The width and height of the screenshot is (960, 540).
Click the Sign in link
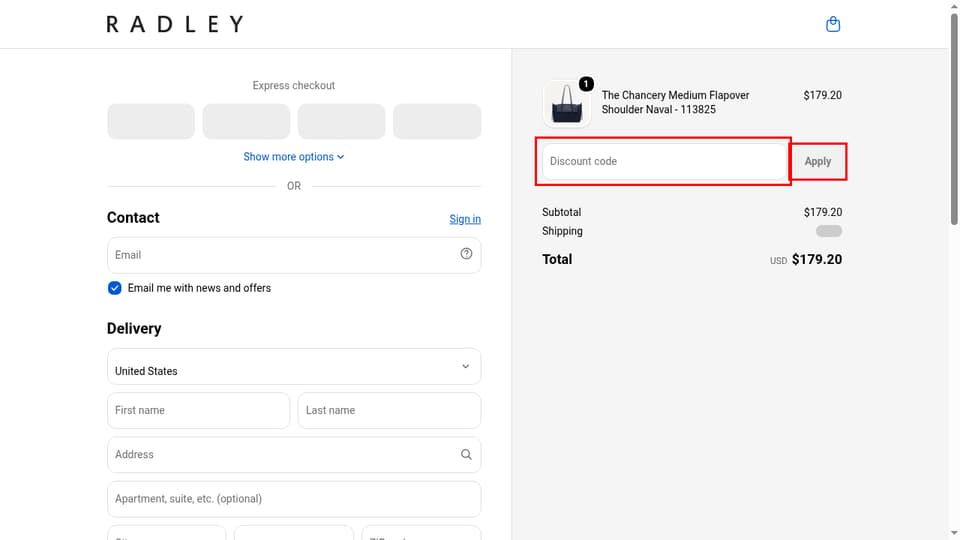pos(465,219)
